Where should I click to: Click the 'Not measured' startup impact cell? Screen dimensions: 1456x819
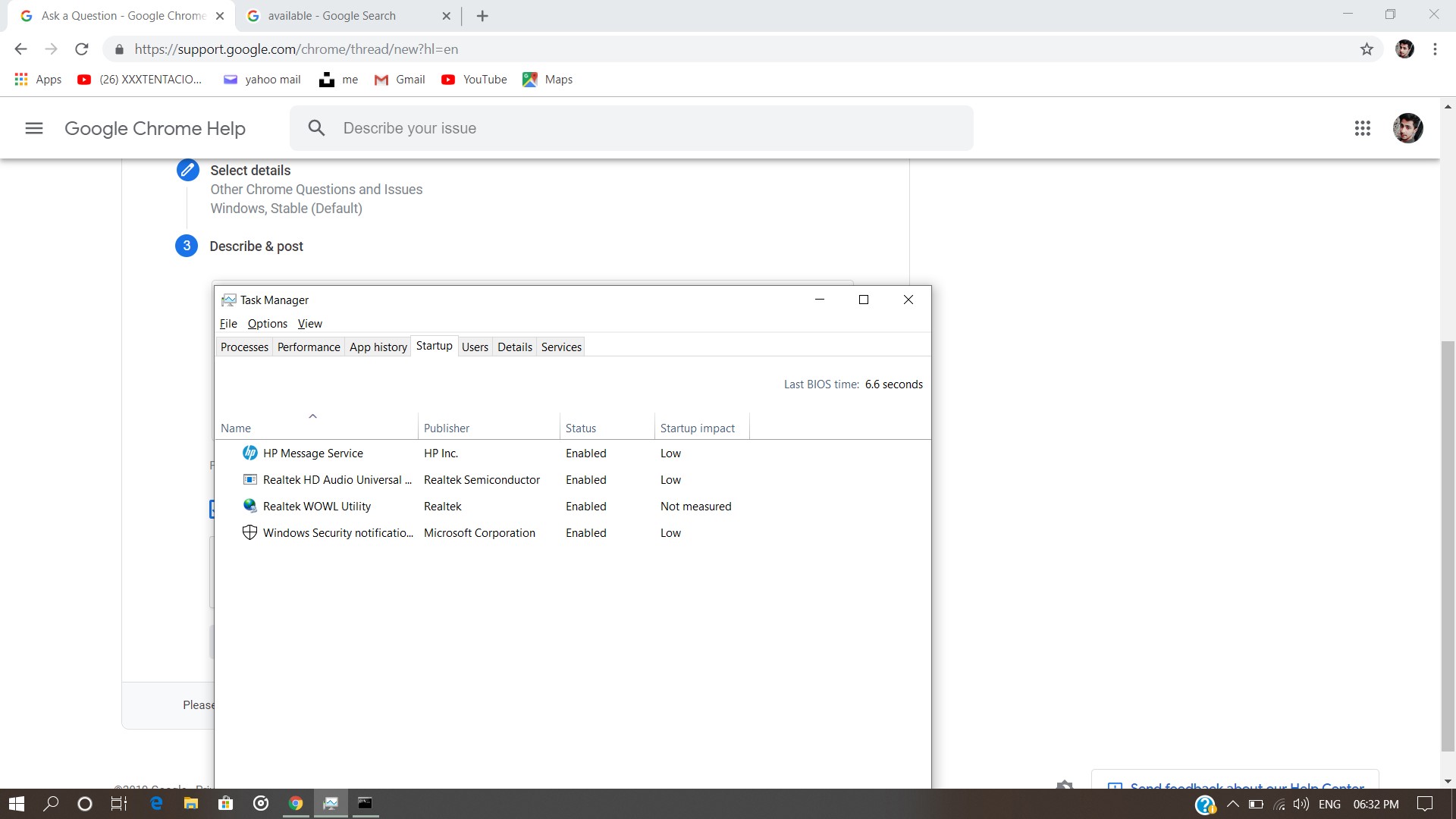click(695, 507)
